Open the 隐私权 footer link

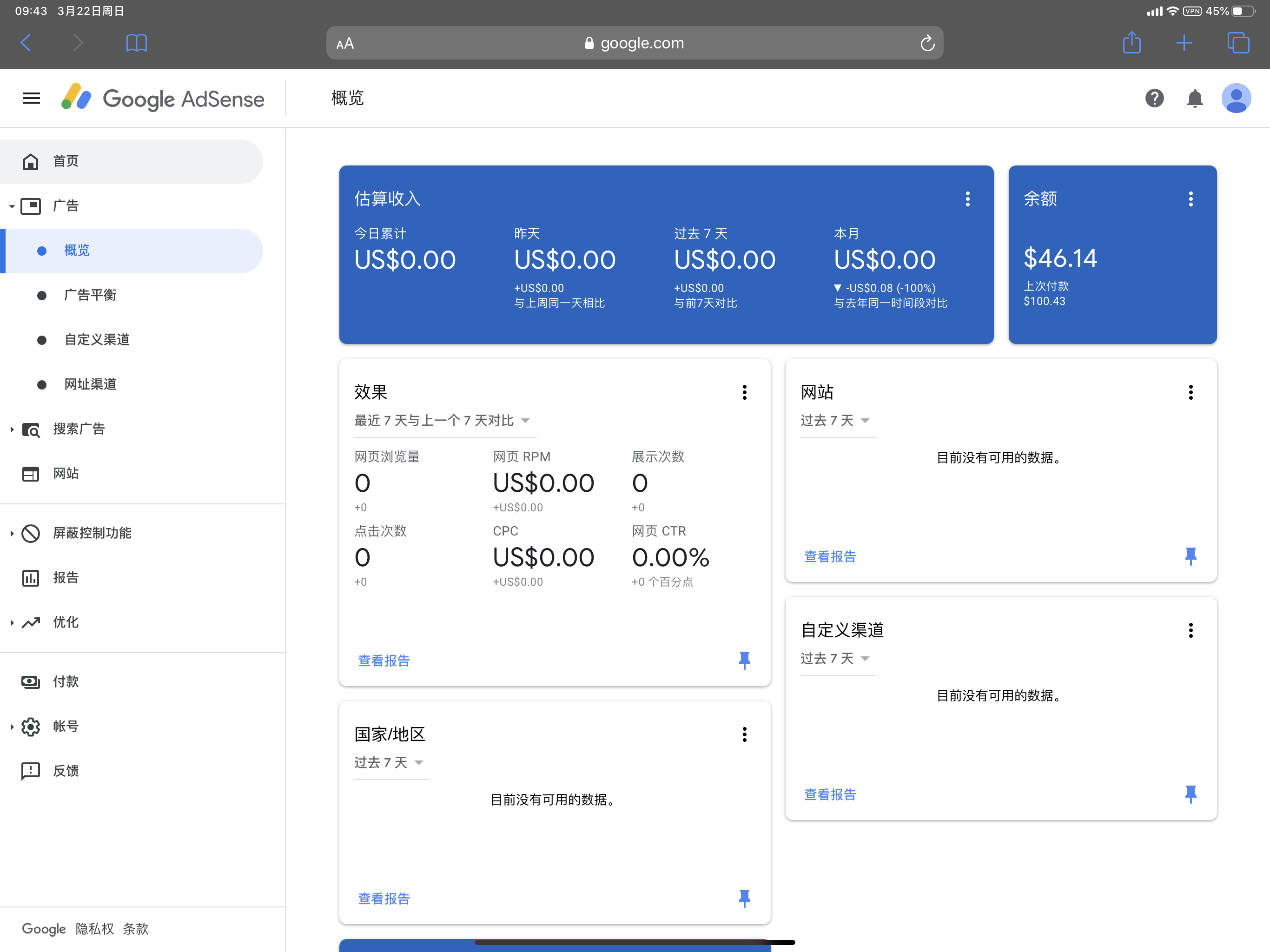tap(94, 928)
